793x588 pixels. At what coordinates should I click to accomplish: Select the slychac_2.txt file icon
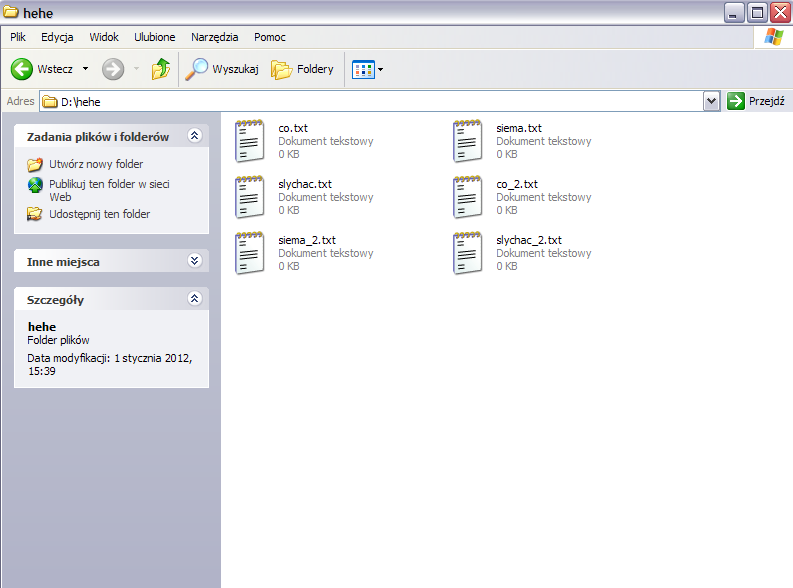(467, 253)
